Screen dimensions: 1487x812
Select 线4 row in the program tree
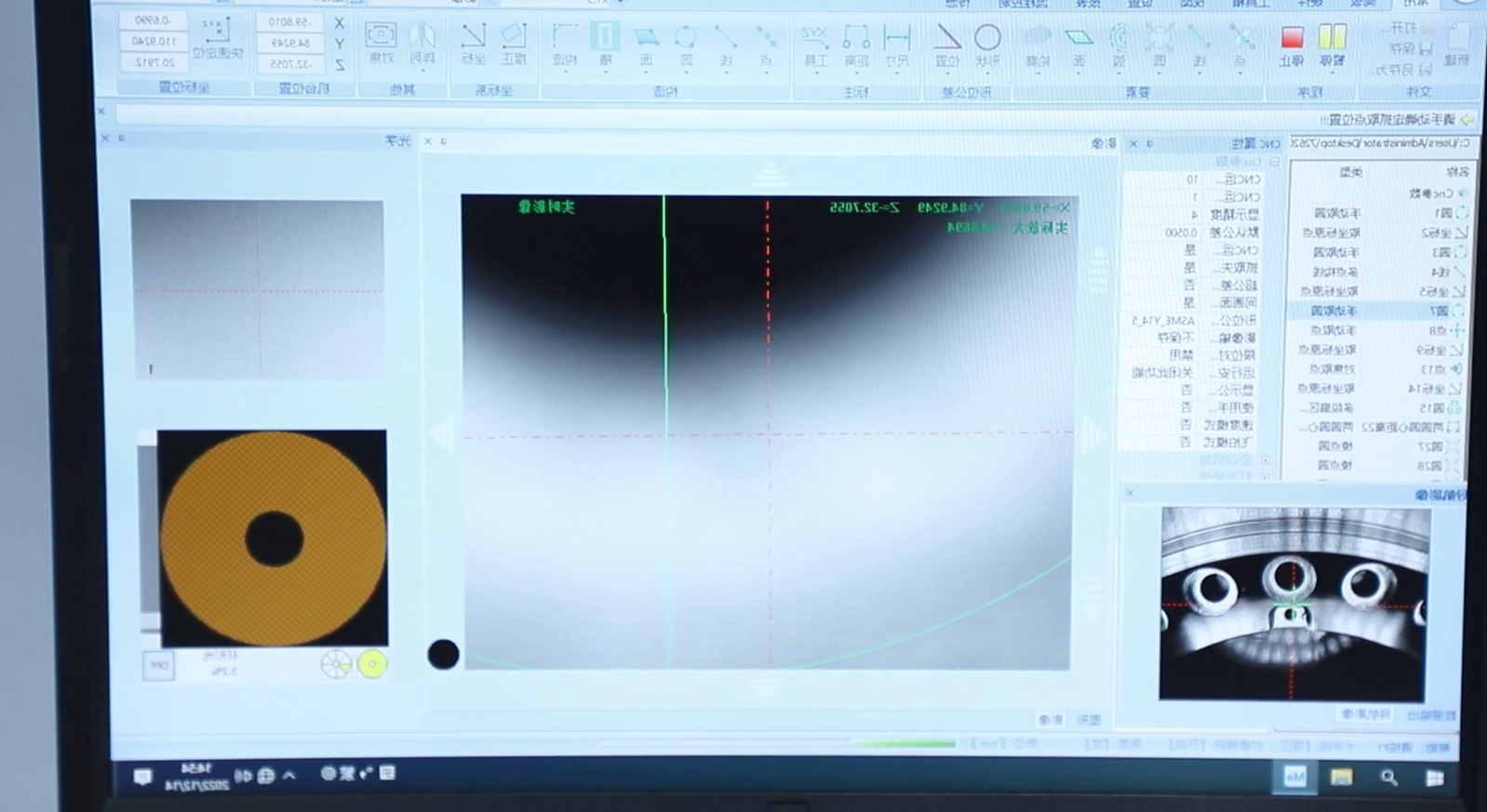coord(1380,272)
